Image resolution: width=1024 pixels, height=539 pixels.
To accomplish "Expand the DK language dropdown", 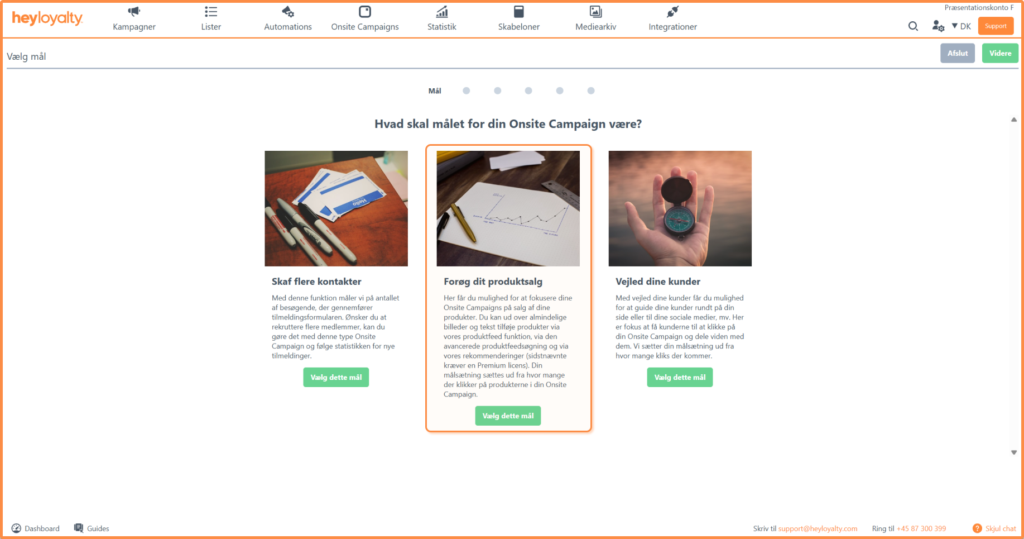I will 961,26.
